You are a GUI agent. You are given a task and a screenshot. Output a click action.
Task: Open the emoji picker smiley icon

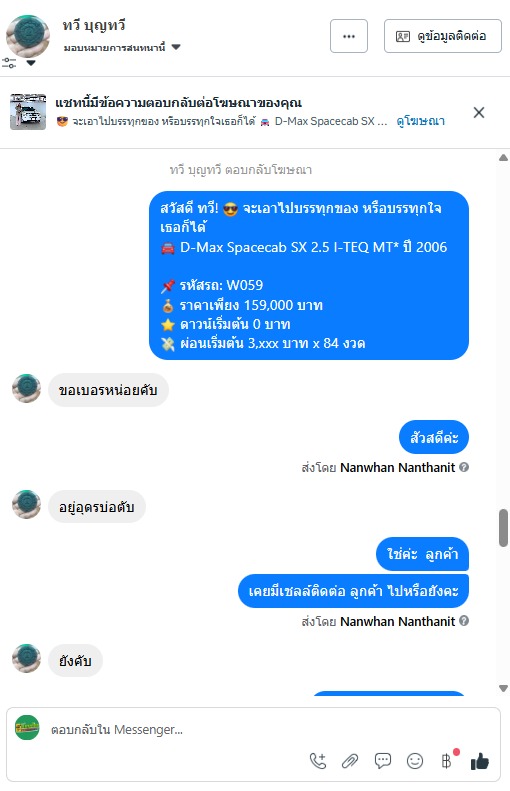(415, 760)
